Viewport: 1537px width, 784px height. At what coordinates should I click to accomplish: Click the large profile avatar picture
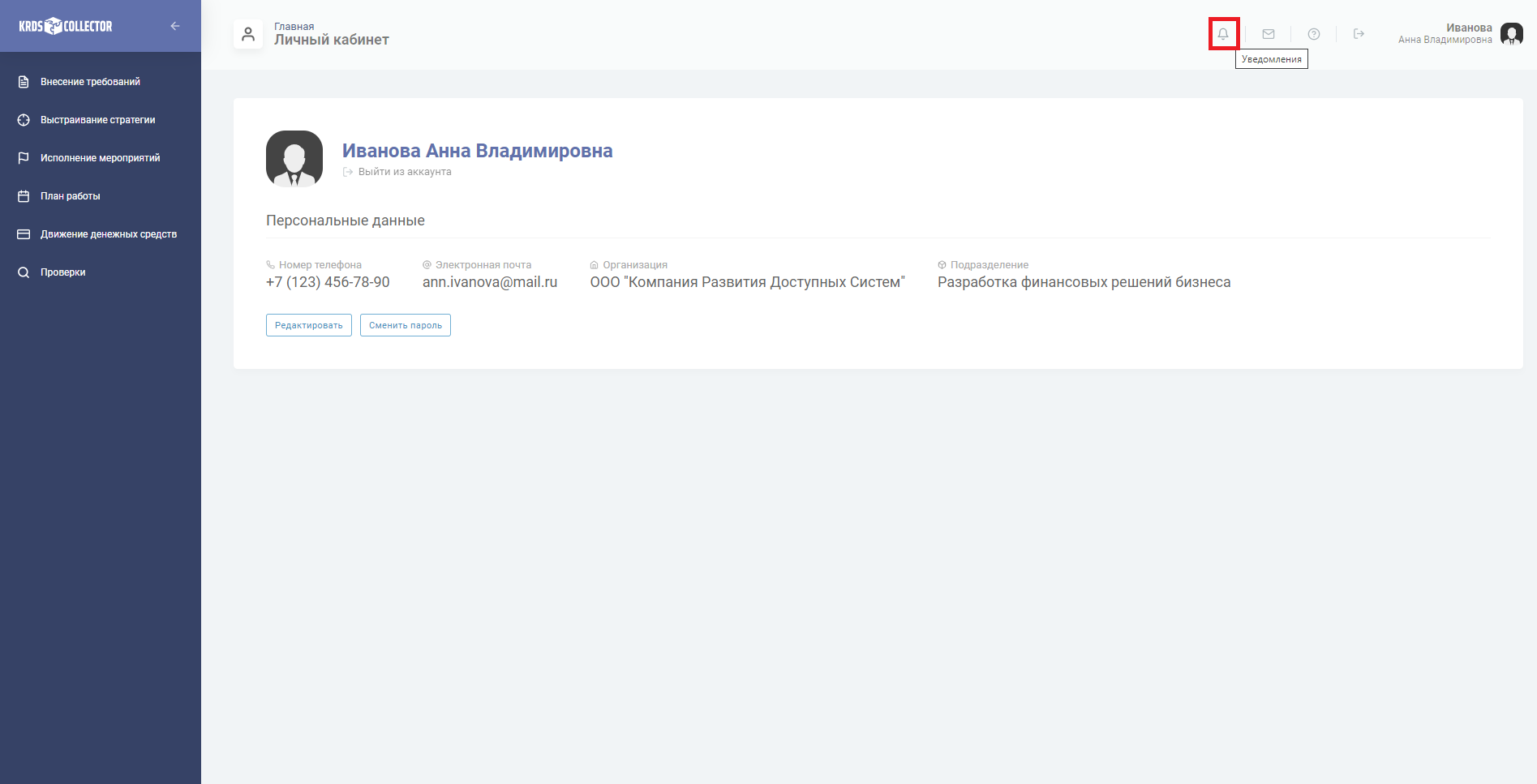[x=294, y=159]
